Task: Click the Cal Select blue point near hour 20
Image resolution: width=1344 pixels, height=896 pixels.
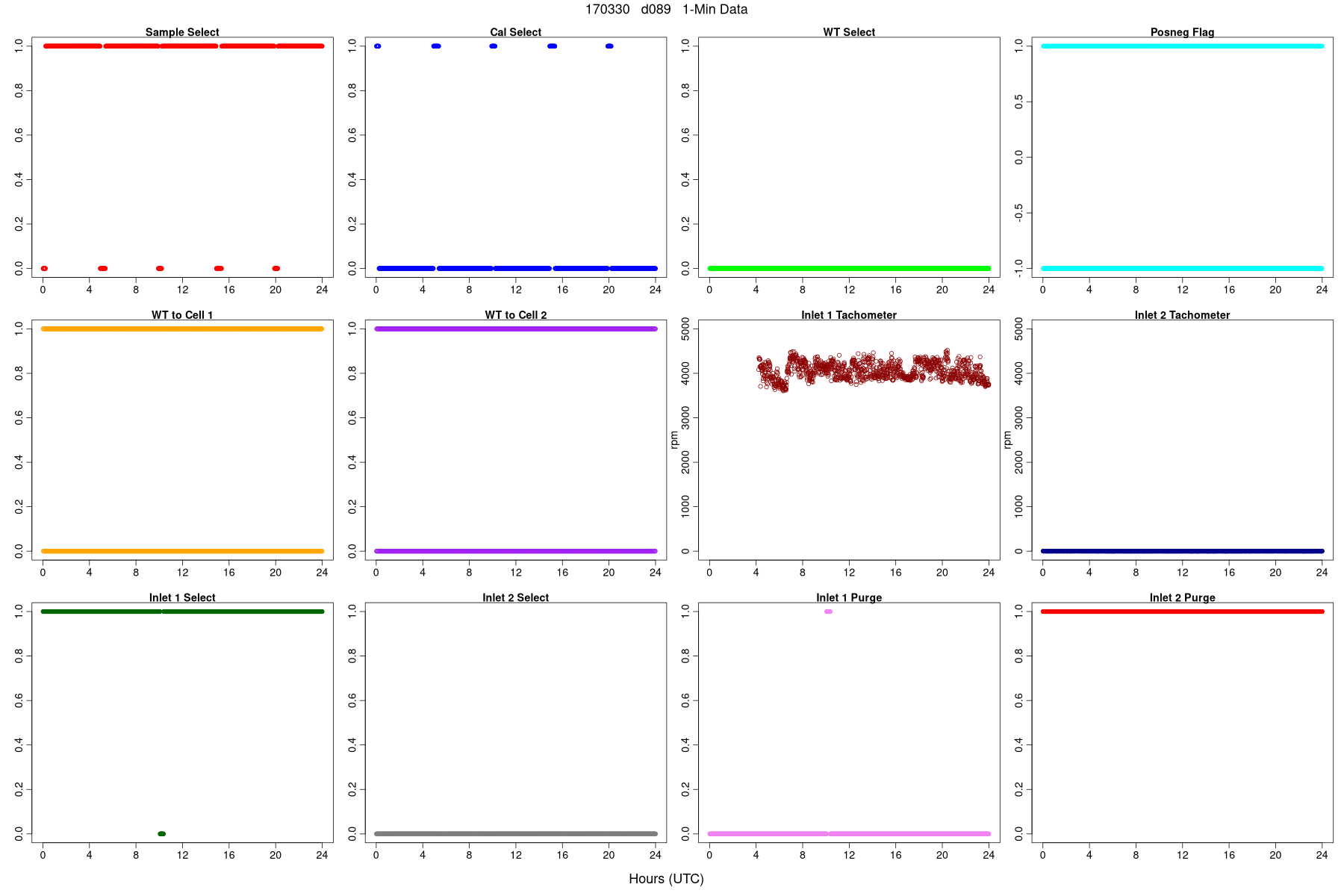Action: pos(609,46)
